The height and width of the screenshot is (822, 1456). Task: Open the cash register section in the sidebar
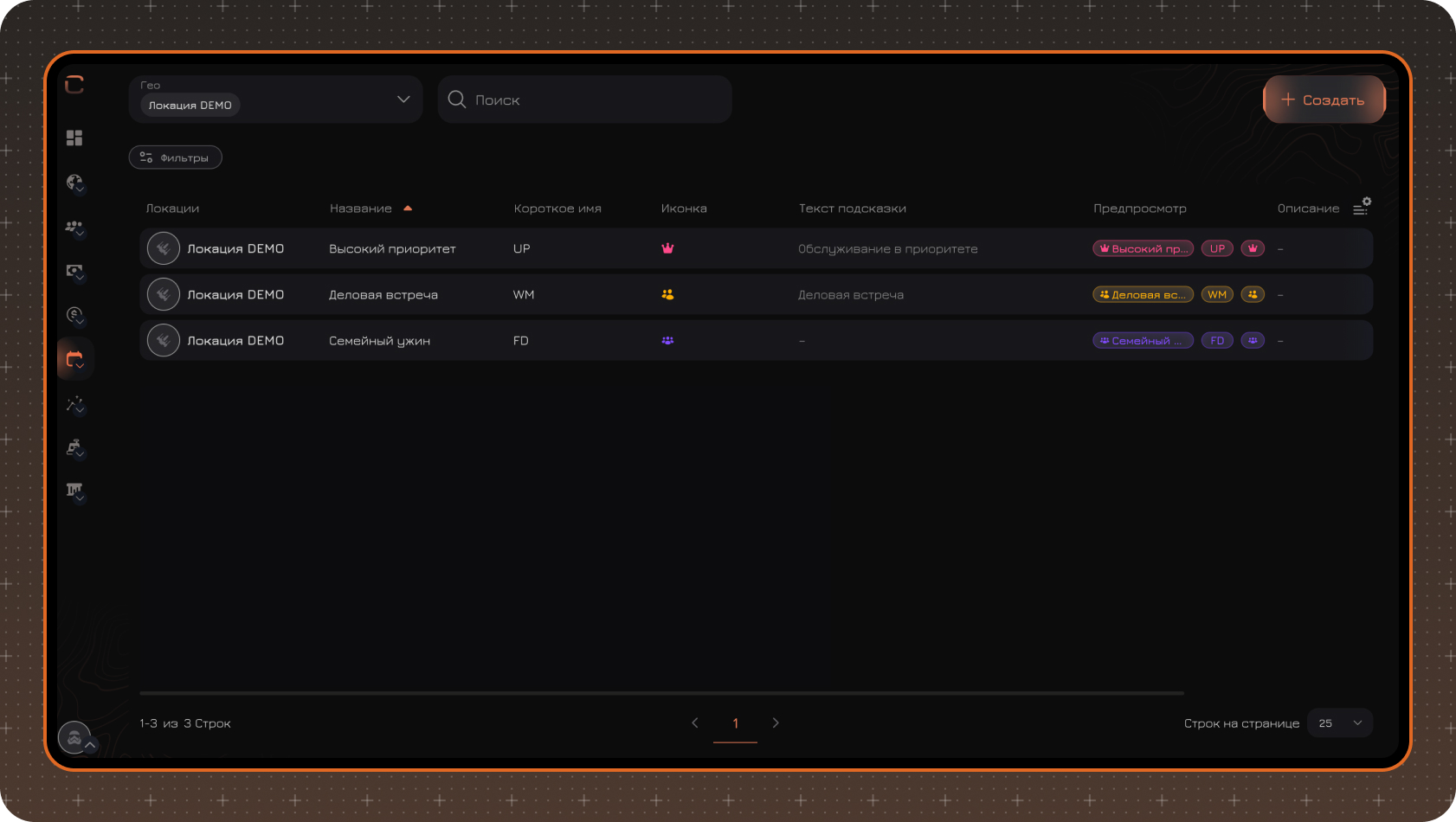[74, 448]
